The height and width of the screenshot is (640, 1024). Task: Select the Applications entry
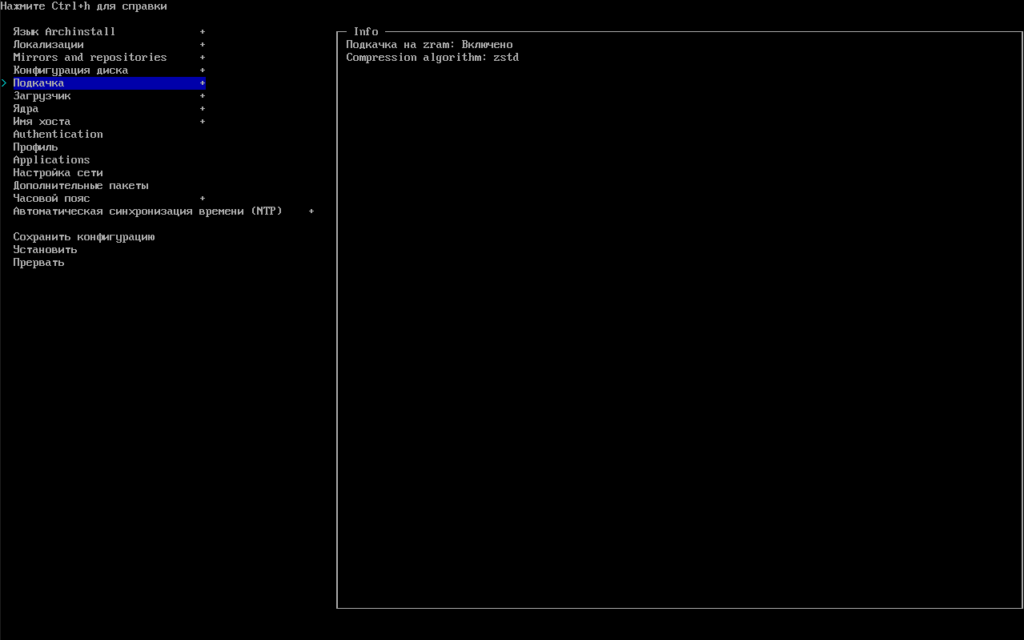click(x=51, y=160)
